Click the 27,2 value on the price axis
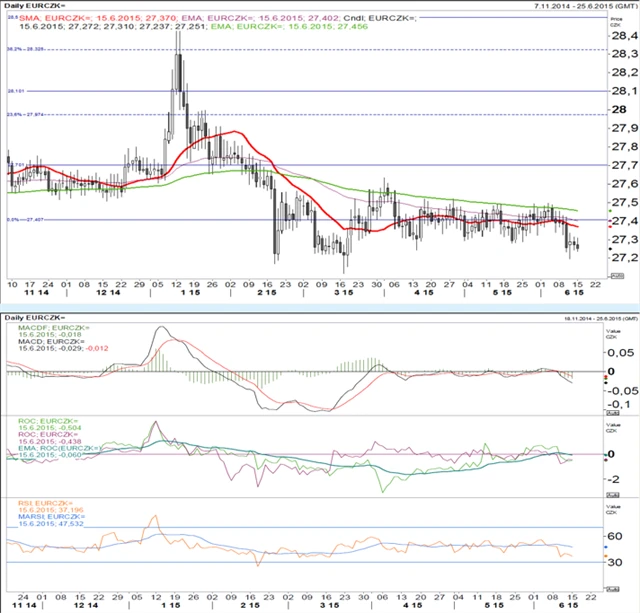The height and width of the screenshot is (613, 640). 618,258
